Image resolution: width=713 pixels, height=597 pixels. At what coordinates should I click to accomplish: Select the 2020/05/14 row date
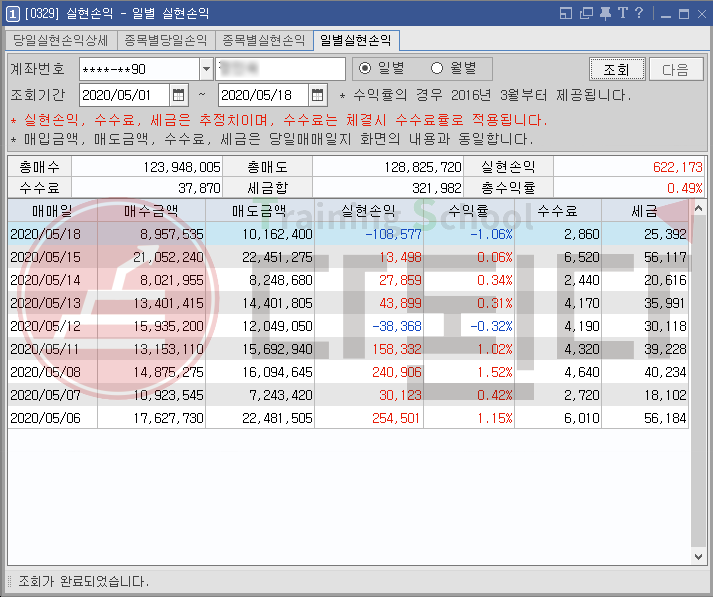tap(45, 280)
